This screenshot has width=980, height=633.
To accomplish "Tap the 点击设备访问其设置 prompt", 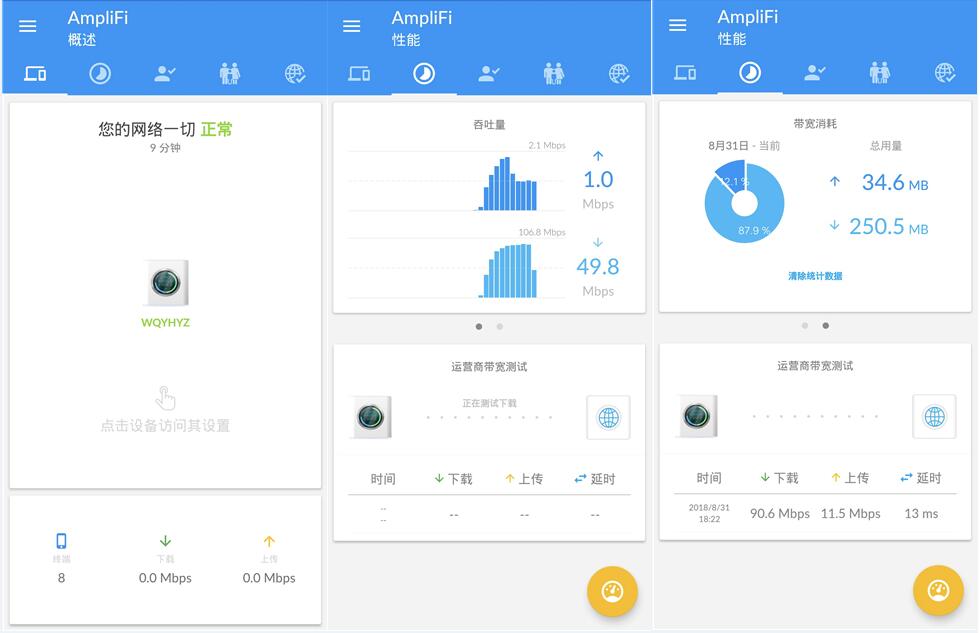I will (164, 424).
